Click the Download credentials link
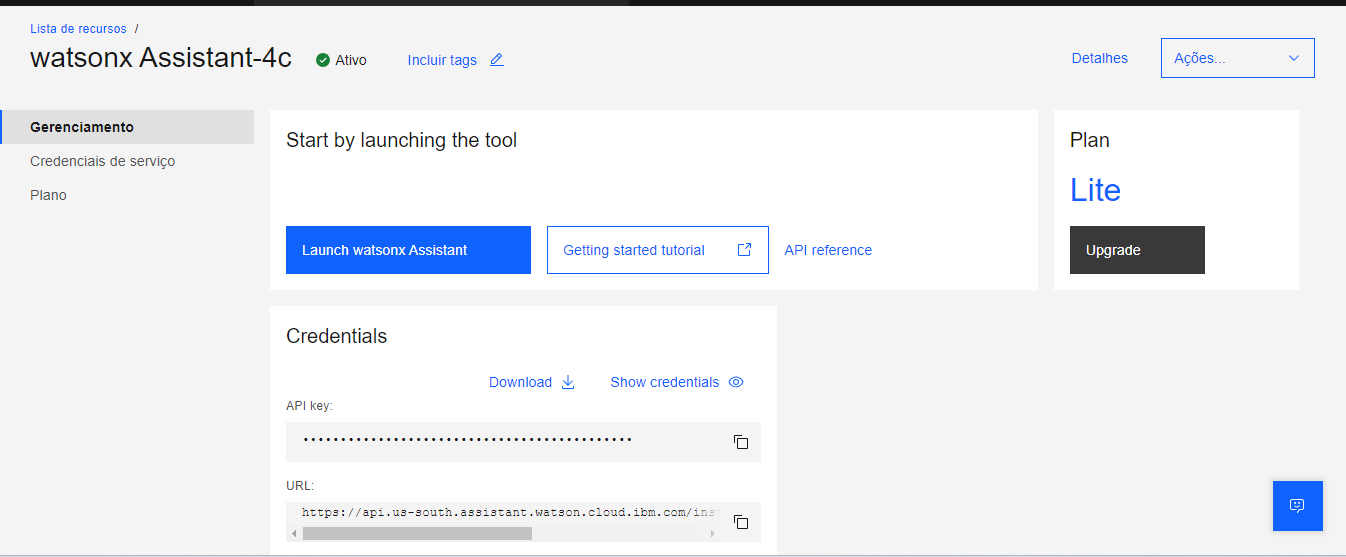The width and height of the screenshot is (1346, 557). point(520,382)
